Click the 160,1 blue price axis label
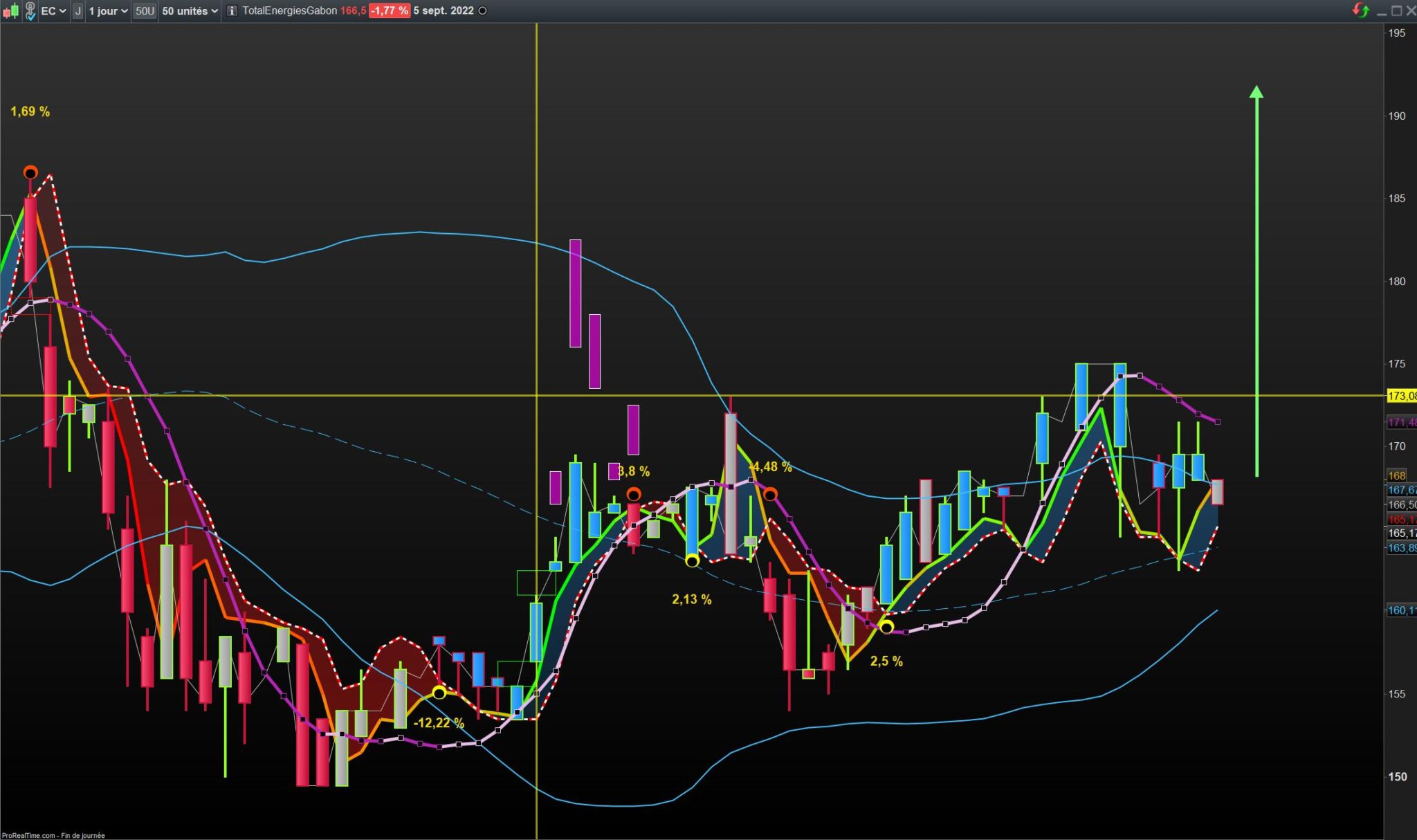1417x840 pixels. pyautogui.click(x=1401, y=610)
